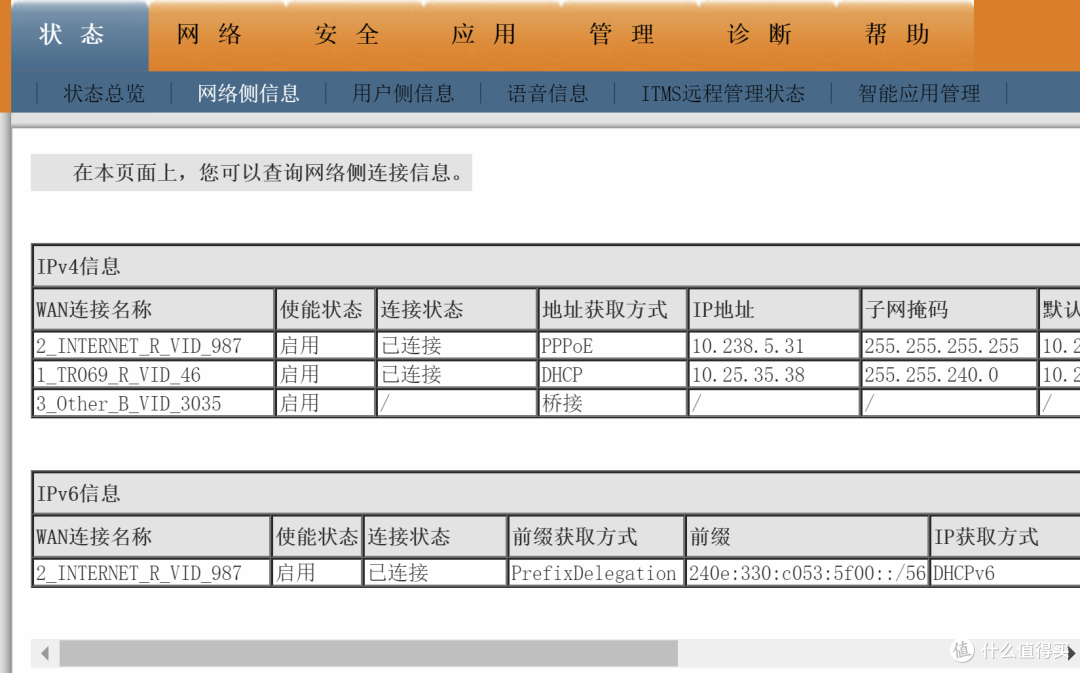Click the IPv6 prefix 240e:330:c053:5f00::/56 cell

pos(806,573)
